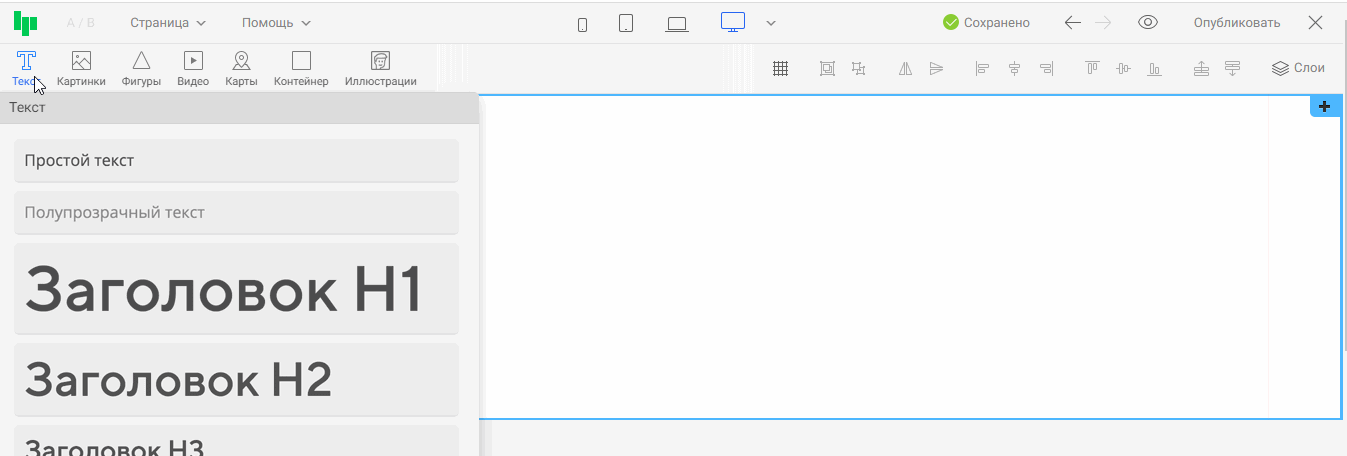Select the Фигуры shapes tool
The image size is (1347, 456).
[x=141, y=68]
